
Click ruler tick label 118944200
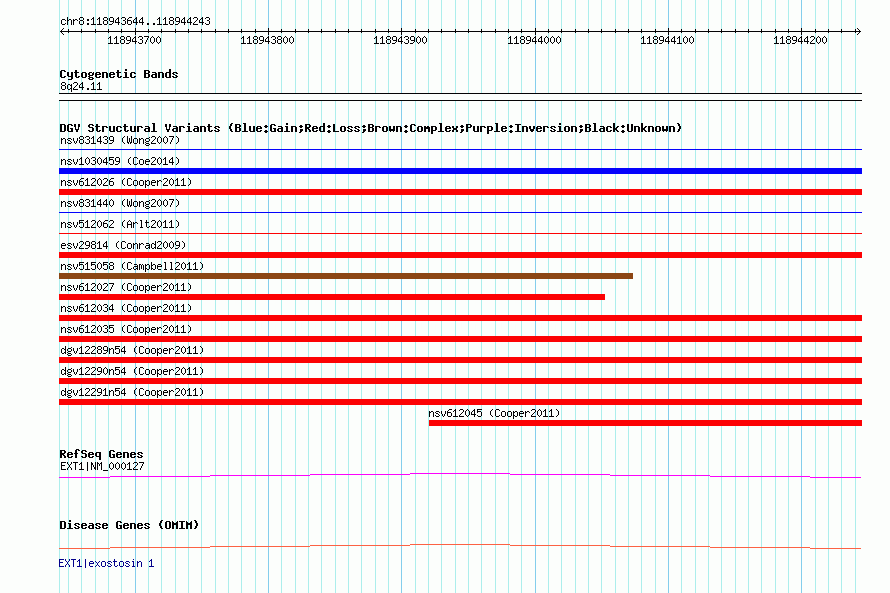tap(800, 40)
